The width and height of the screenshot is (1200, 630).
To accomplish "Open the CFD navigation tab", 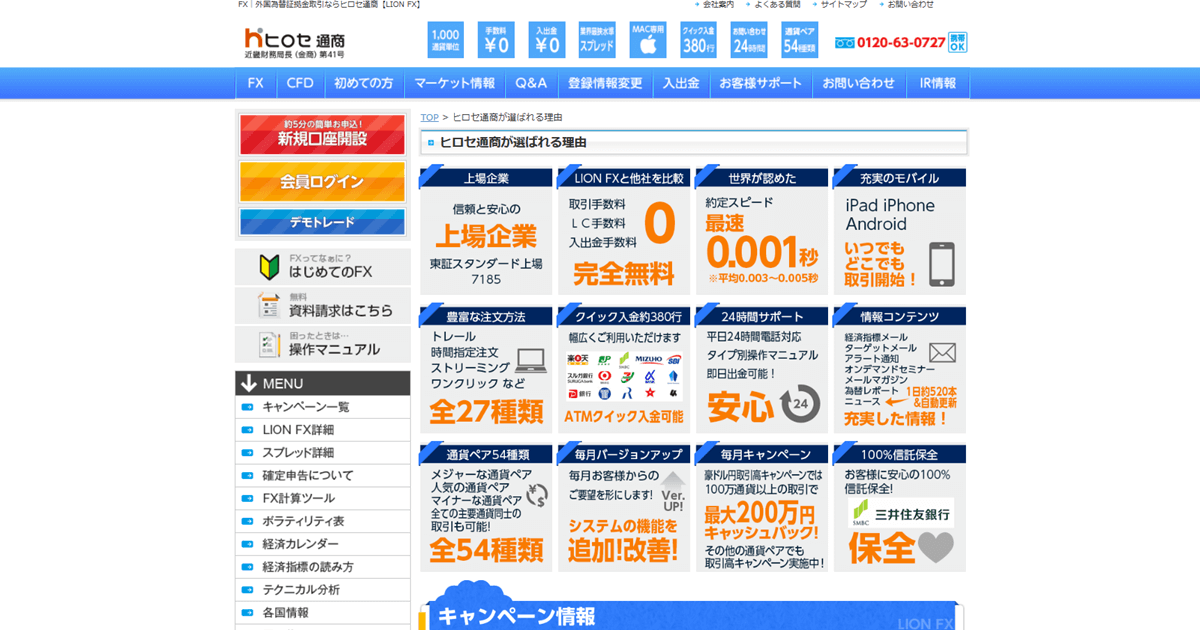I will [x=300, y=83].
